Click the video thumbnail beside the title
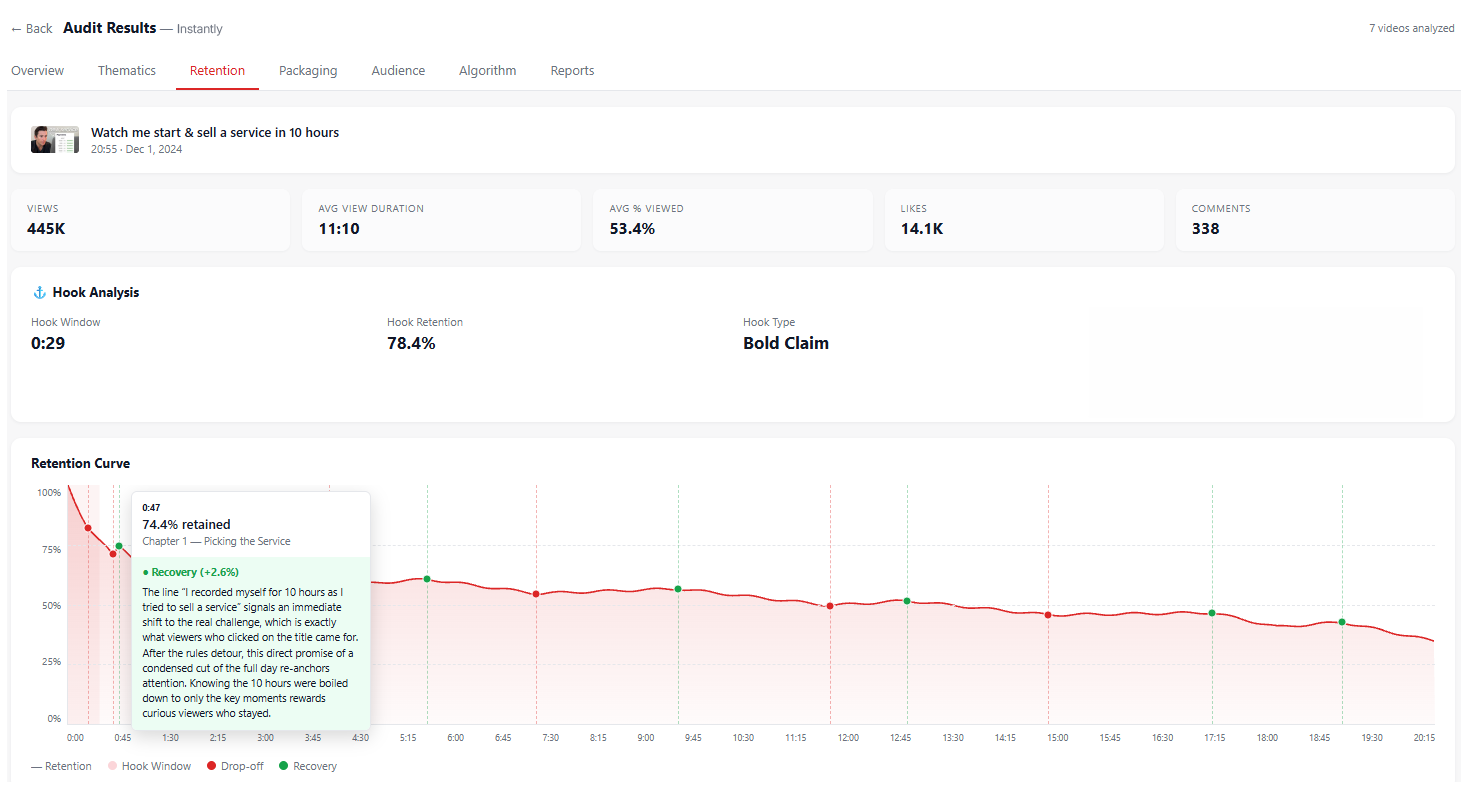The image size is (1470, 803). (55, 140)
